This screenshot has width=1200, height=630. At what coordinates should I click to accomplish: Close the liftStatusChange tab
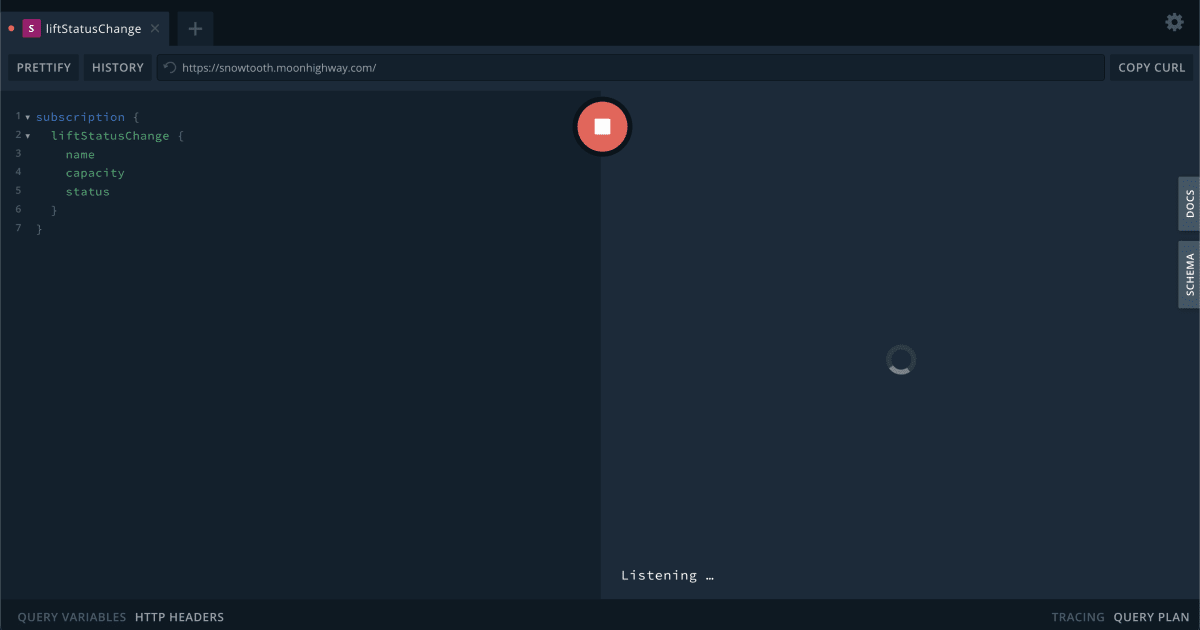155,28
